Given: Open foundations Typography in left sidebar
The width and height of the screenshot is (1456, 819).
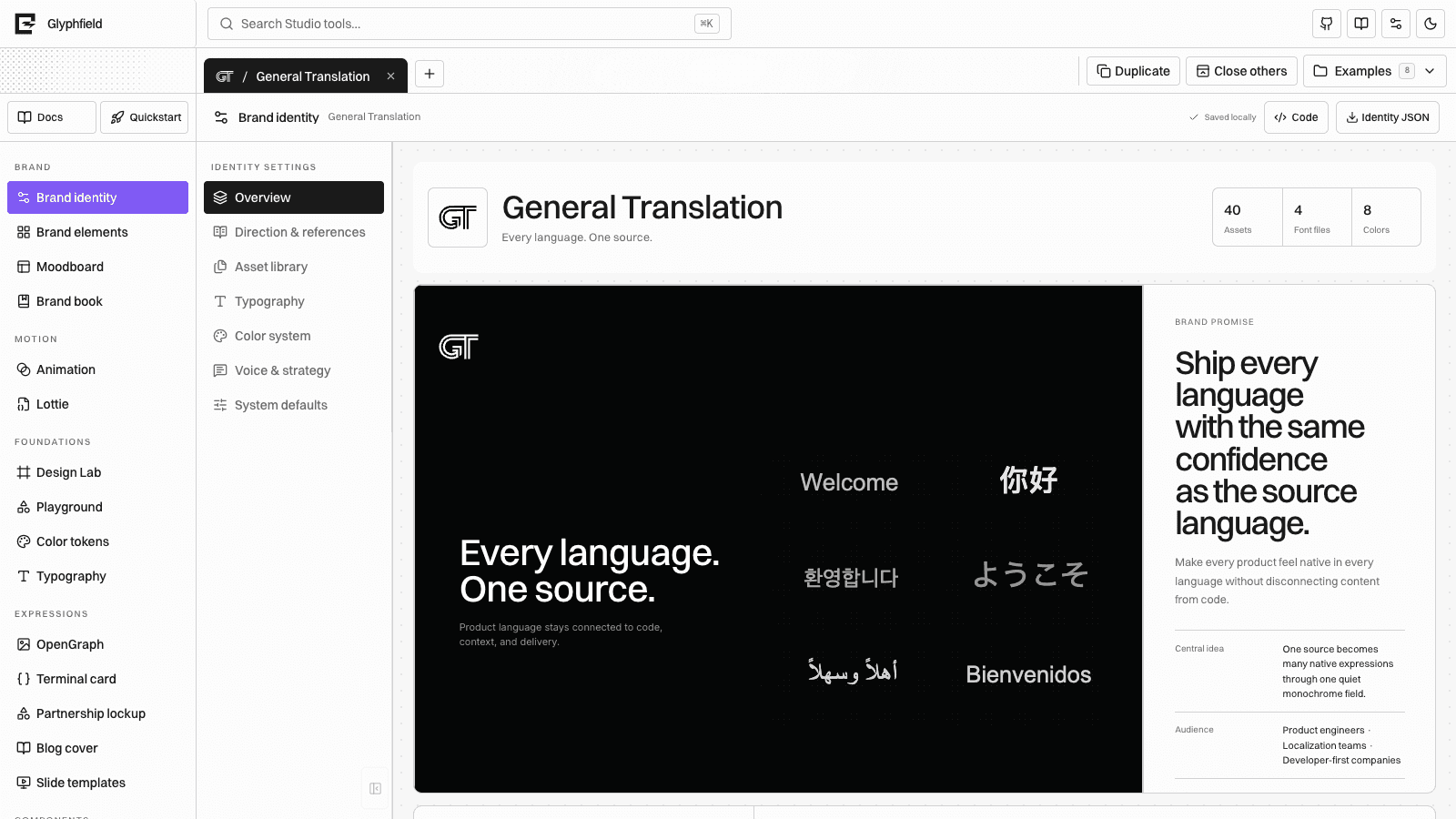Looking at the screenshot, I should coord(97,576).
